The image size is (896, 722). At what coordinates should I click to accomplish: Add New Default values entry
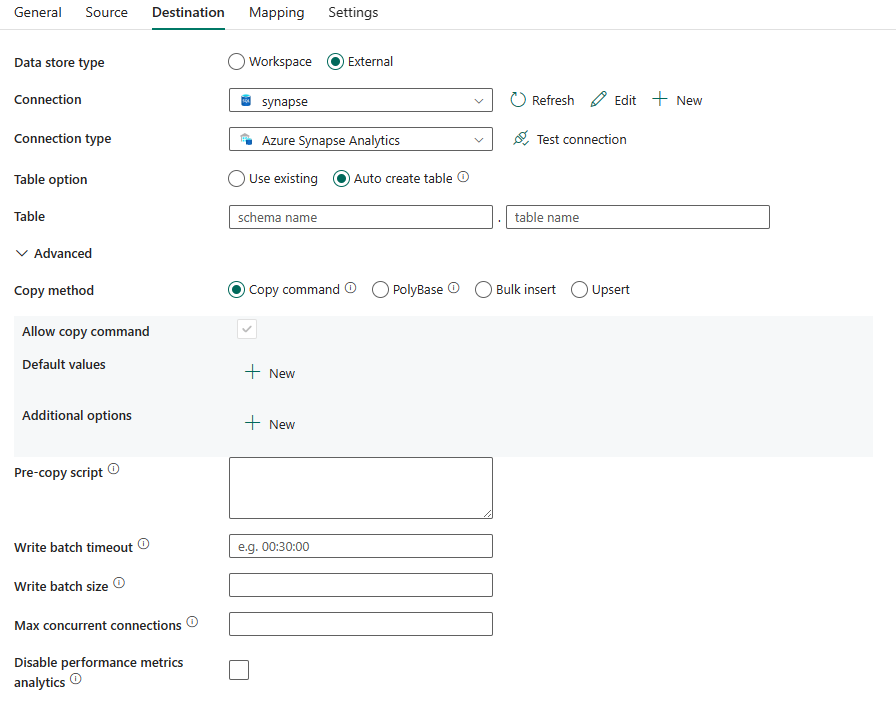(270, 373)
